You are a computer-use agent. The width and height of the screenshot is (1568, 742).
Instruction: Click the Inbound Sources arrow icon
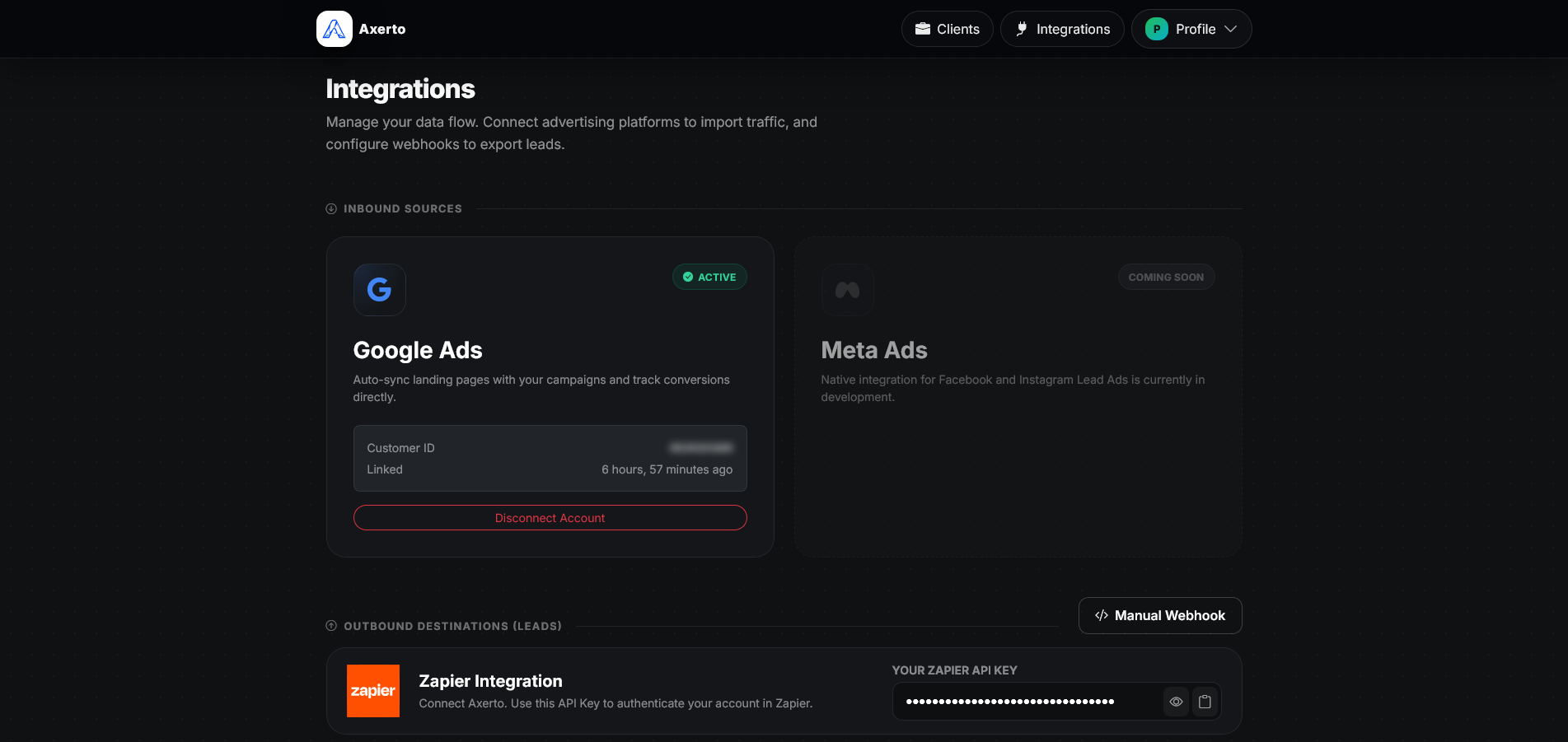[331, 209]
